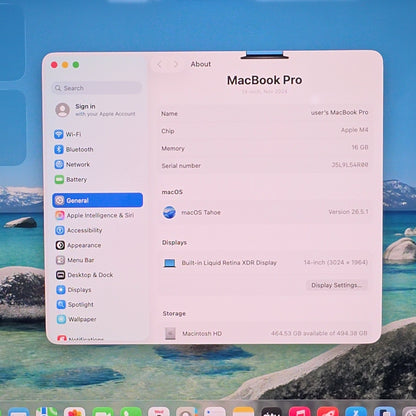Click the macOS Tahoe version row
The image size is (416, 416).
tap(265, 212)
